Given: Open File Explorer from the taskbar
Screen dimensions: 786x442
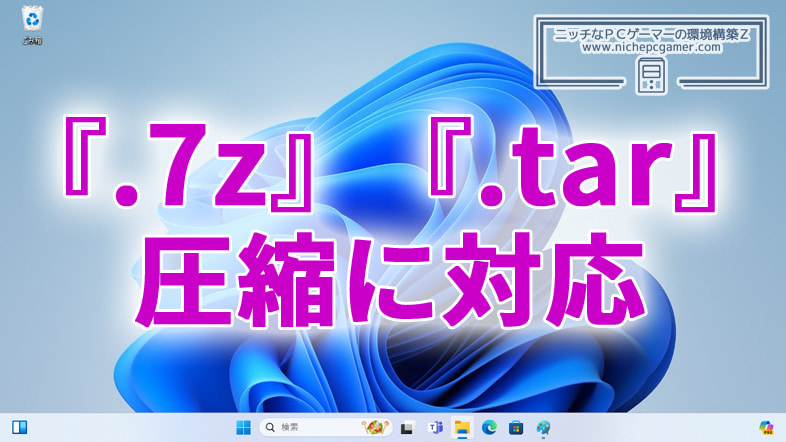Looking at the screenshot, I should coord(462,427).
